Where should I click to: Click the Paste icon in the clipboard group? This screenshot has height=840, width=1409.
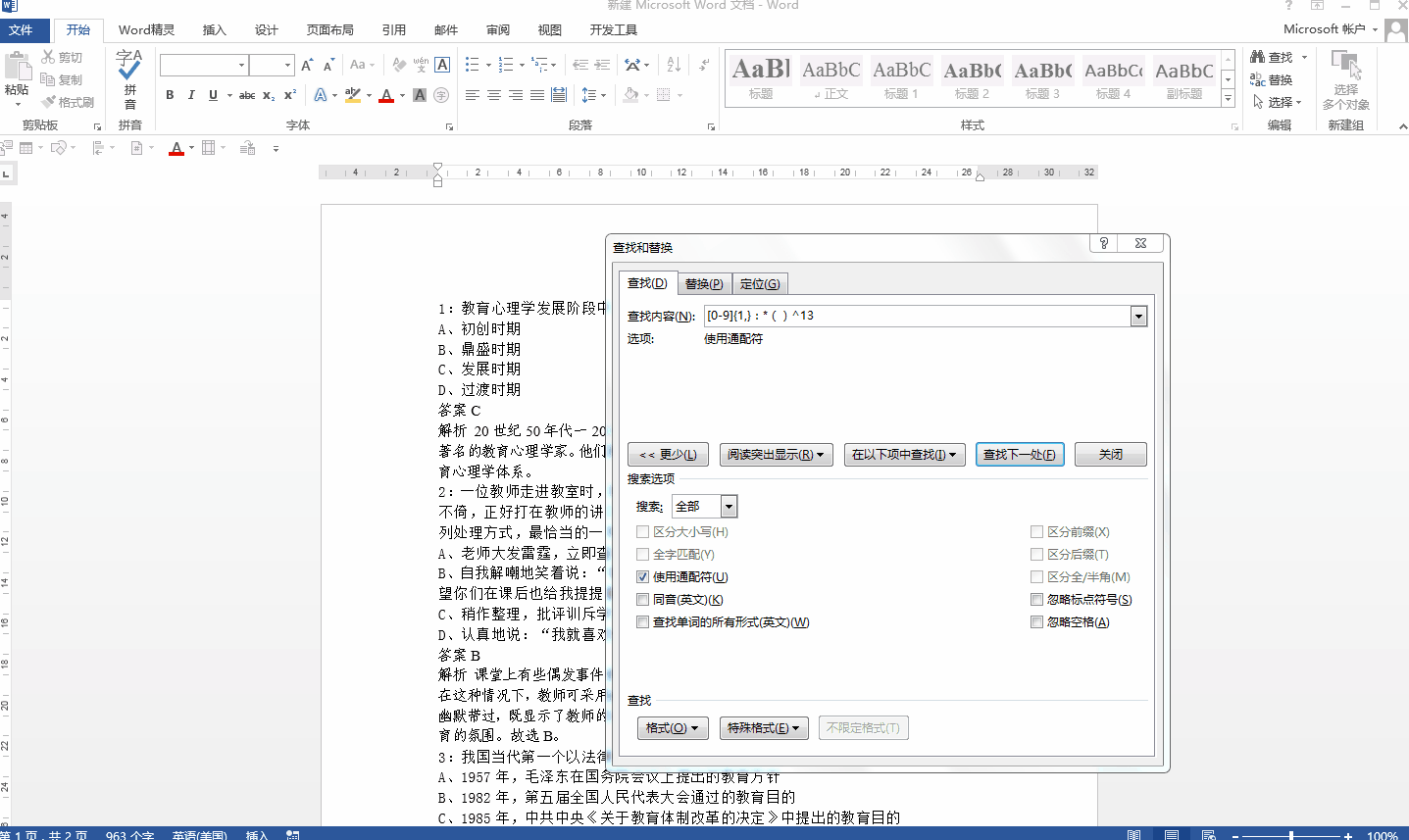pyautogui.click(x=17, y=67)
